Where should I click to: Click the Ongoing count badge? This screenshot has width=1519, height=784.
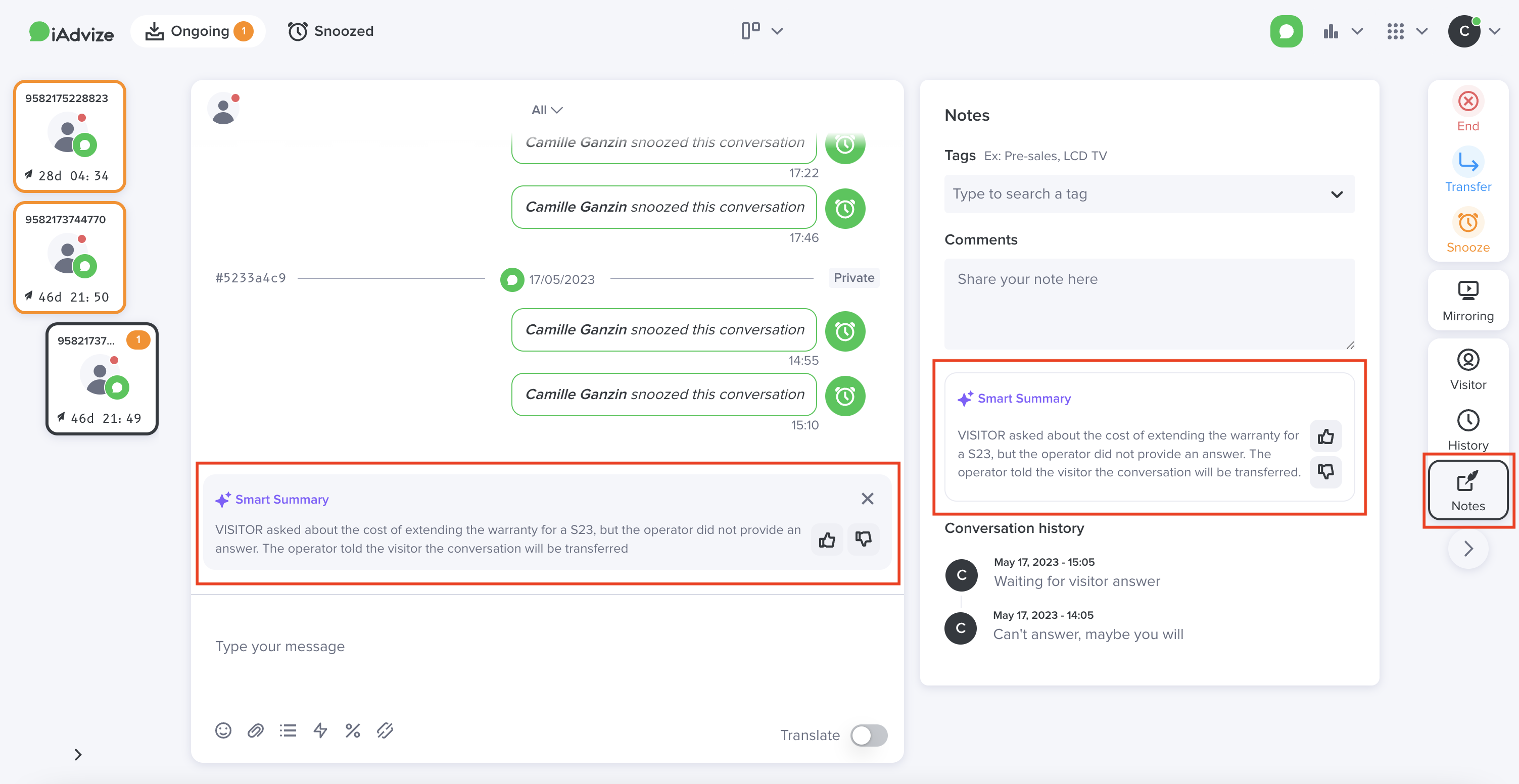pos(244,31)
